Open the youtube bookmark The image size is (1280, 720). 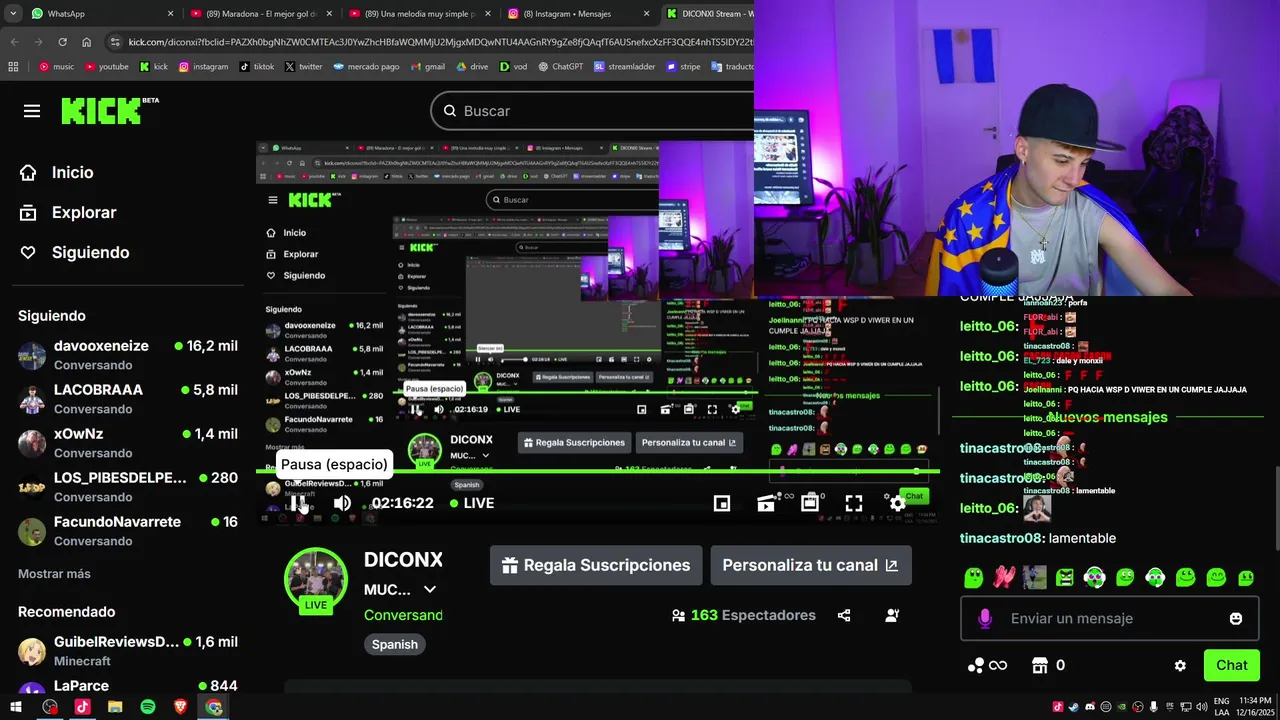coord(106,67)
